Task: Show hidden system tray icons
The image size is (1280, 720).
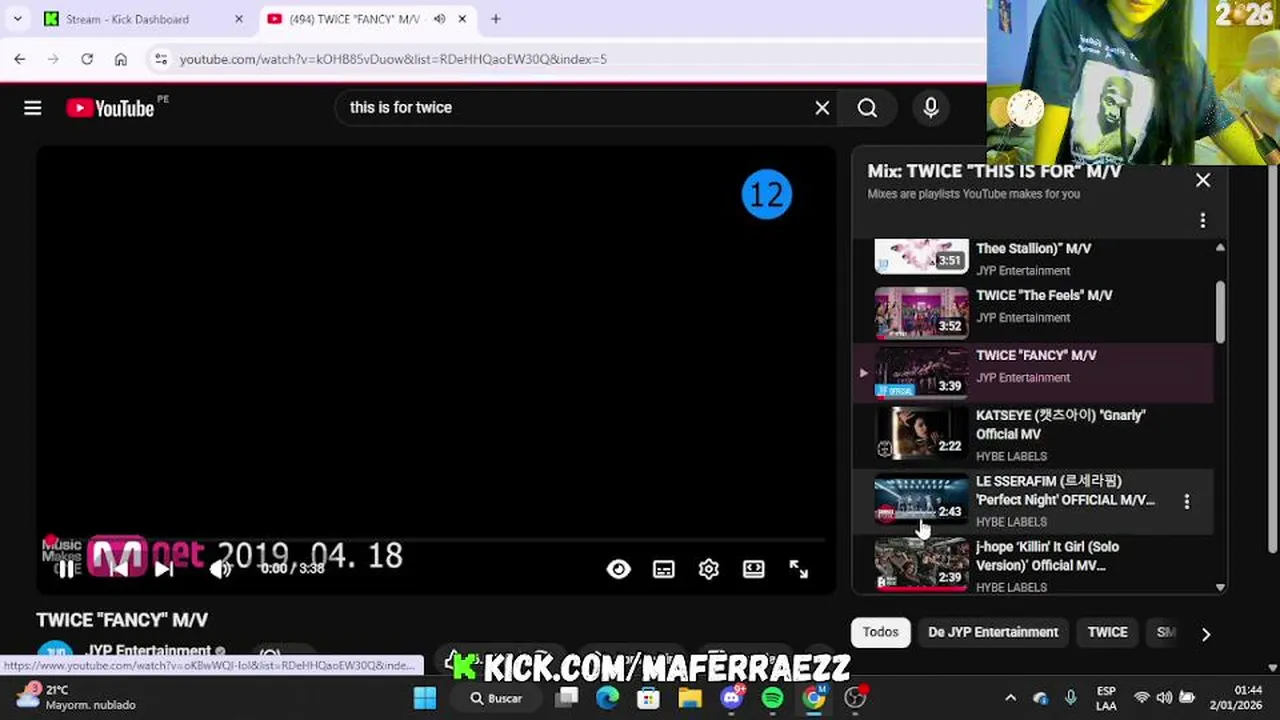Action: (x=1010, y=698)
